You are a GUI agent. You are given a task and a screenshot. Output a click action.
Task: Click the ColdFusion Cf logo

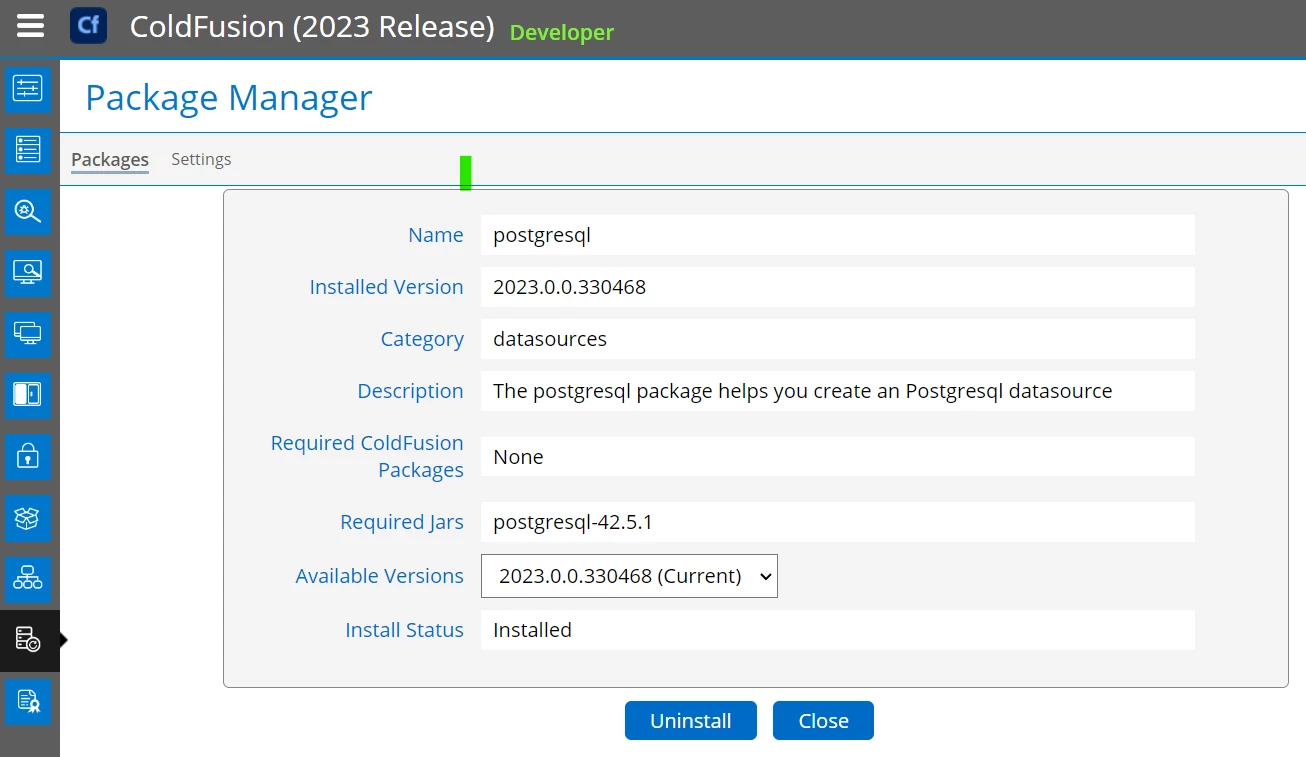[88, 26]
